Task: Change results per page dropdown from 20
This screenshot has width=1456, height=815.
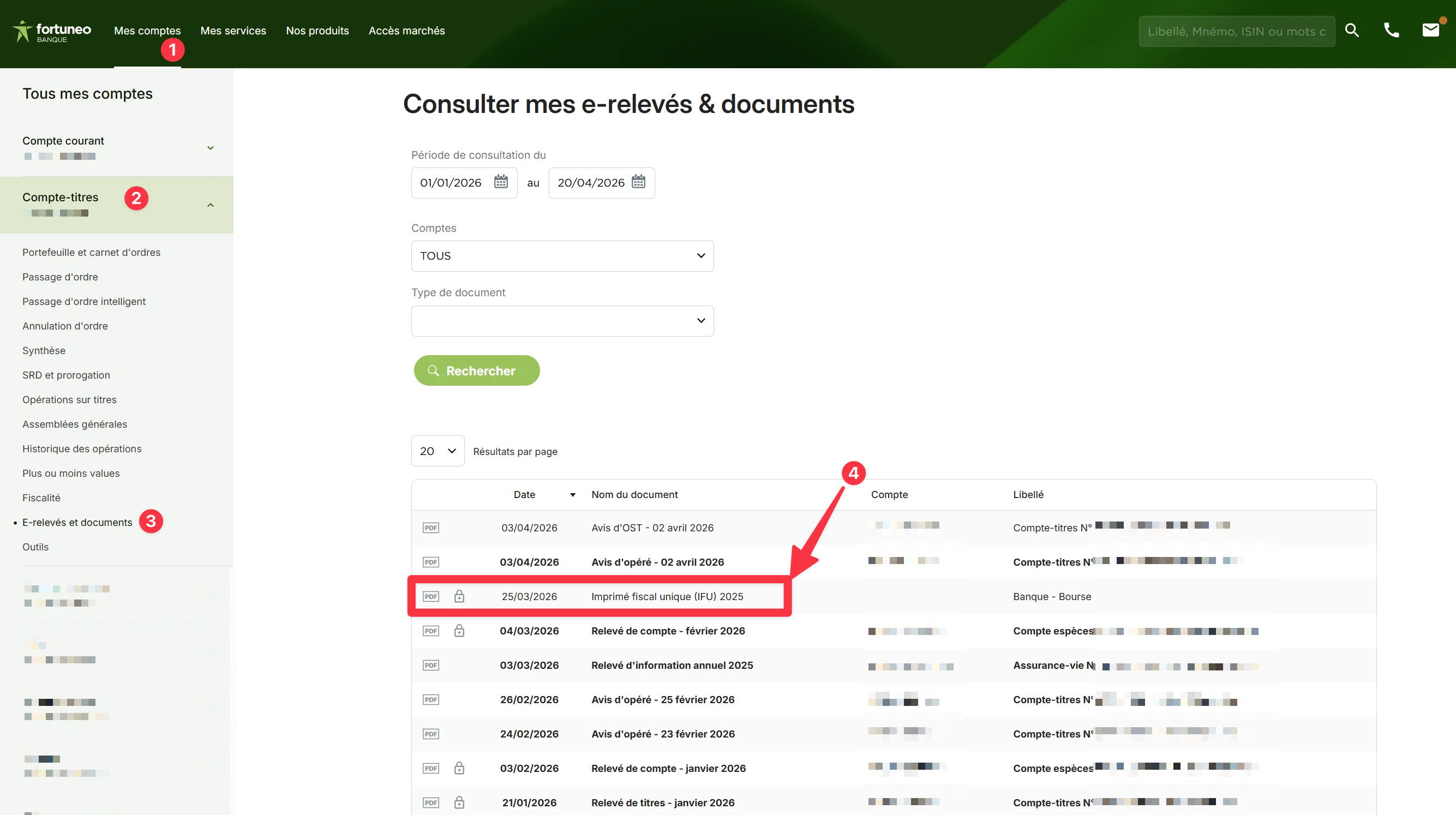Action: coord(438,451)
